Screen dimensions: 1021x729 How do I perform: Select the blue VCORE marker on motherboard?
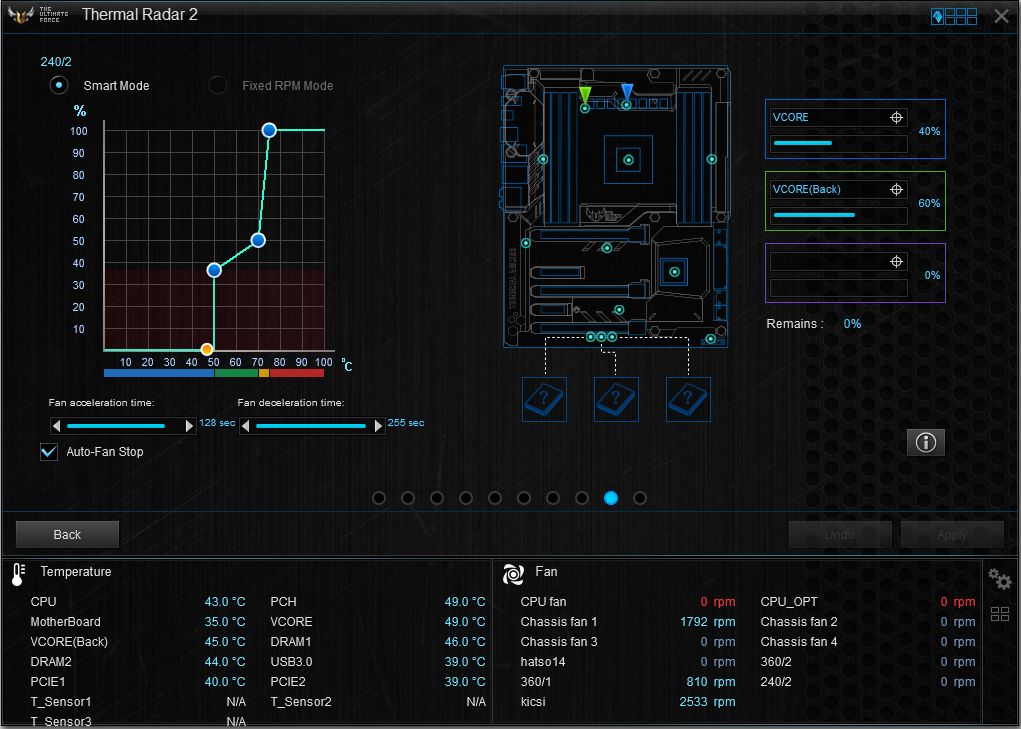626,92
